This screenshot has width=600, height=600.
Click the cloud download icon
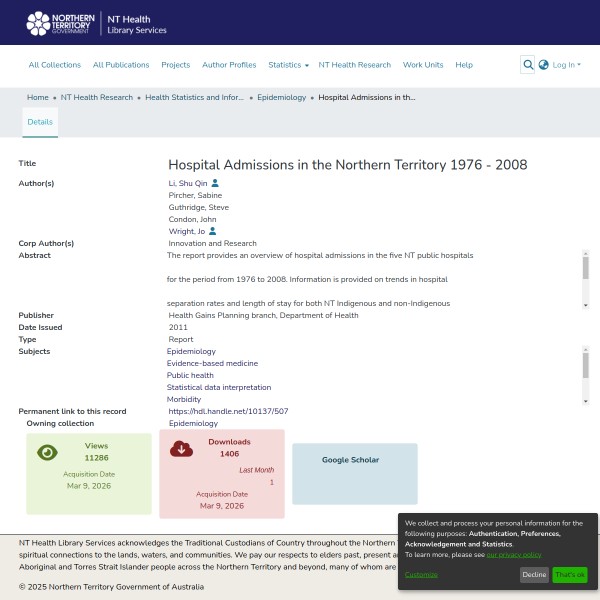pyautogui.click(x=181, y=448)
